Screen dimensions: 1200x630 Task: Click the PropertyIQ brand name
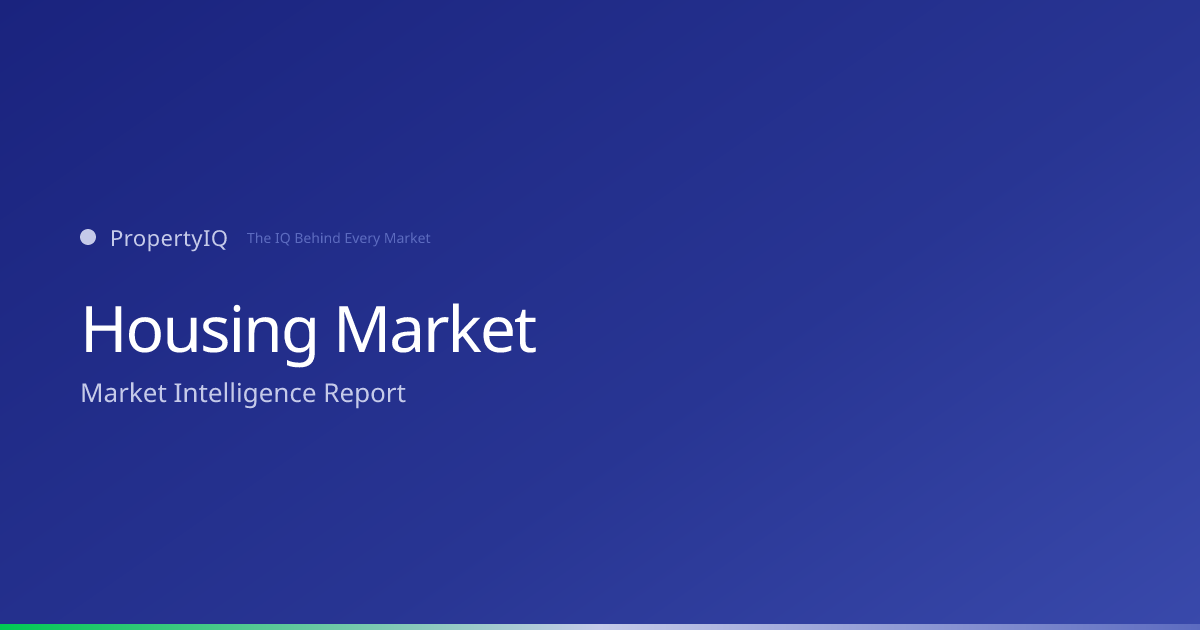(169, 239)
